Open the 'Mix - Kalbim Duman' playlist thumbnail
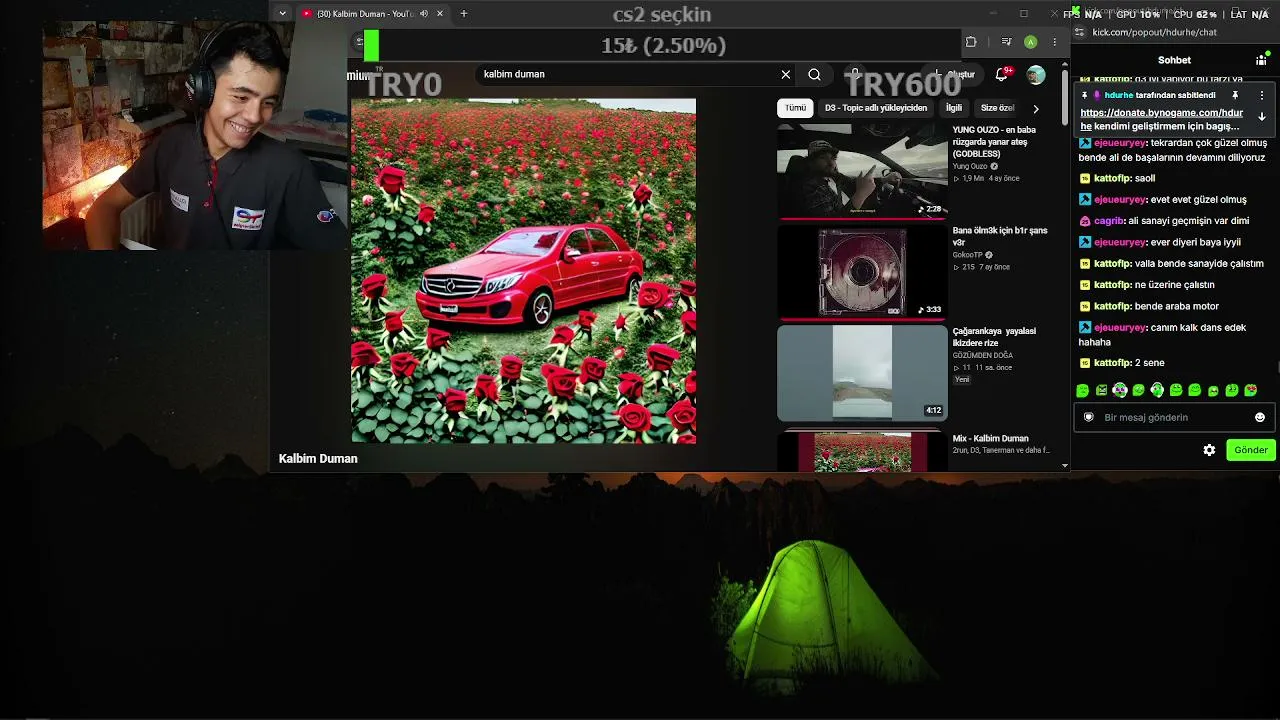Viewport: 1280px width, 720px height. [862, 451]
